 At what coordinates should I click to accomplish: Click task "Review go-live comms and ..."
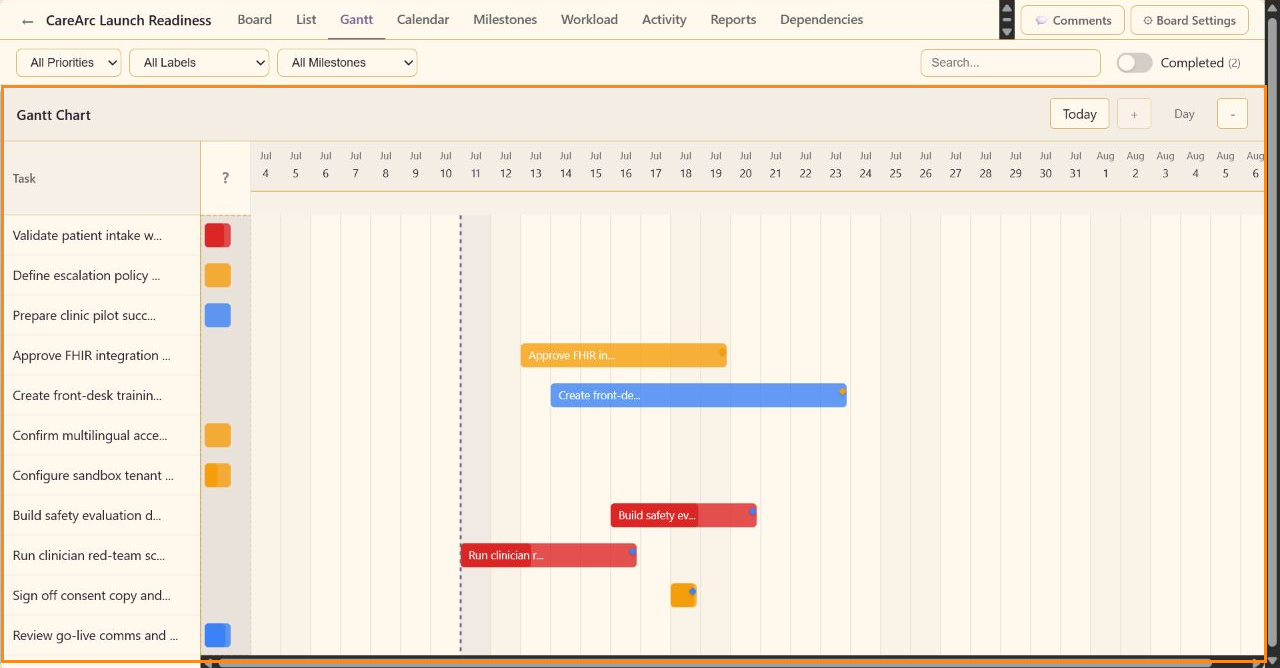[x=95, y=635]
